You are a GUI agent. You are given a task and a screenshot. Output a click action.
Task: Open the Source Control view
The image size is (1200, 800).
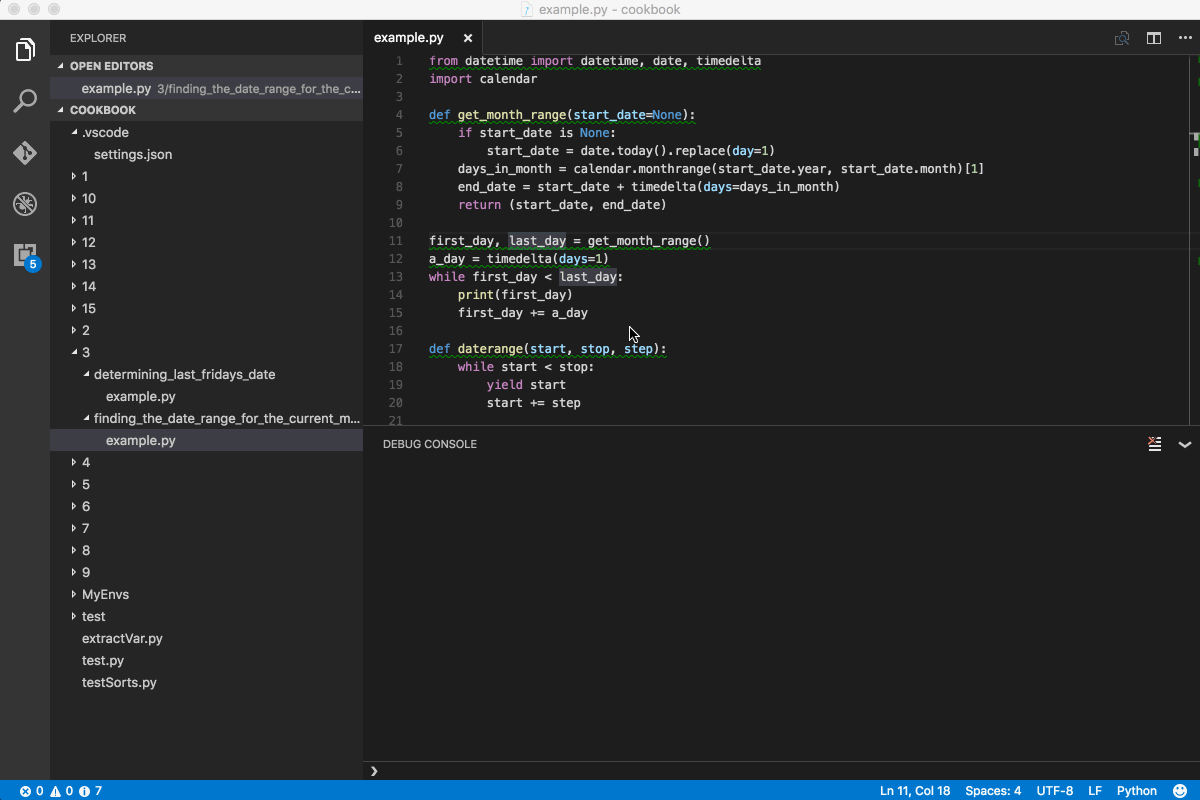pos(24,152)
